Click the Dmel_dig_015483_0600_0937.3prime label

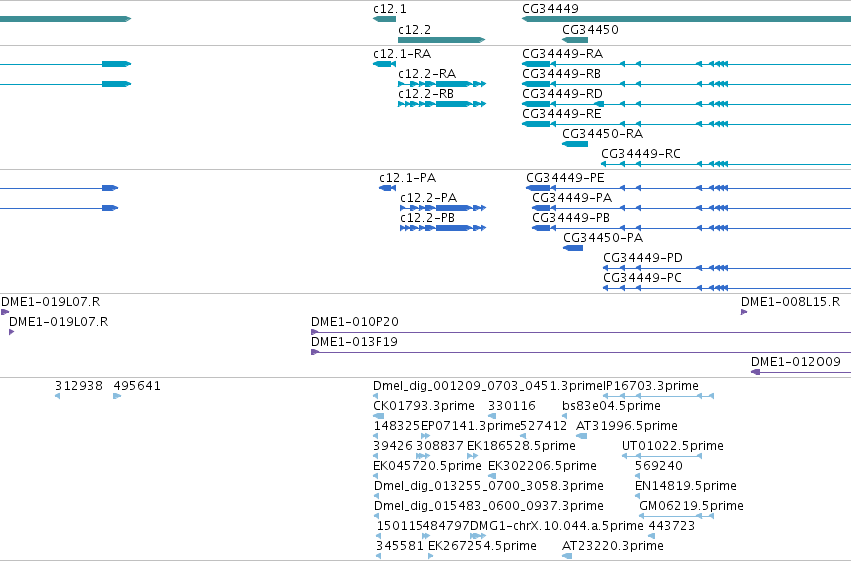click(489, 507)
